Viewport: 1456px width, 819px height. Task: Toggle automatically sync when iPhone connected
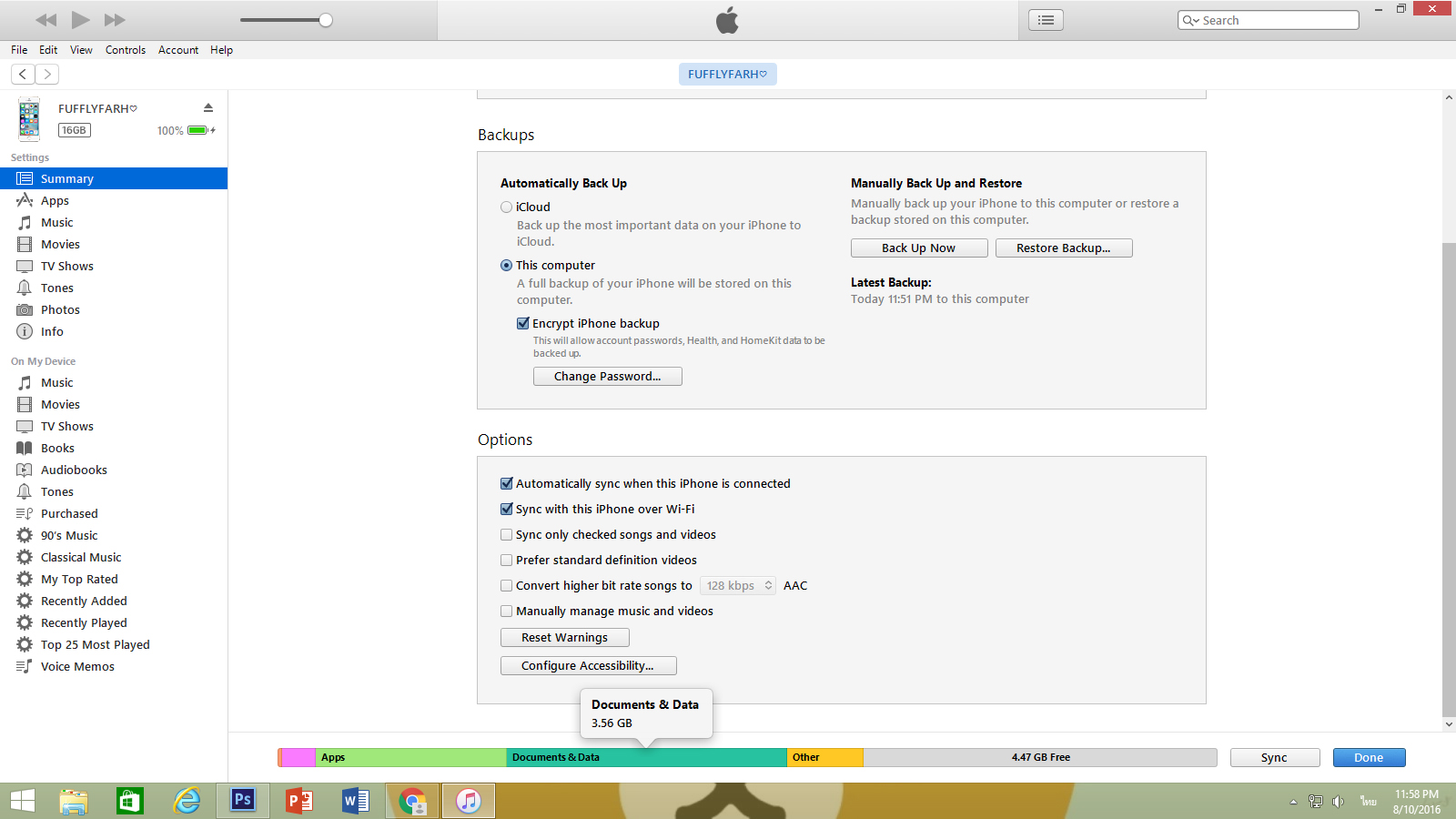[507, 483]
